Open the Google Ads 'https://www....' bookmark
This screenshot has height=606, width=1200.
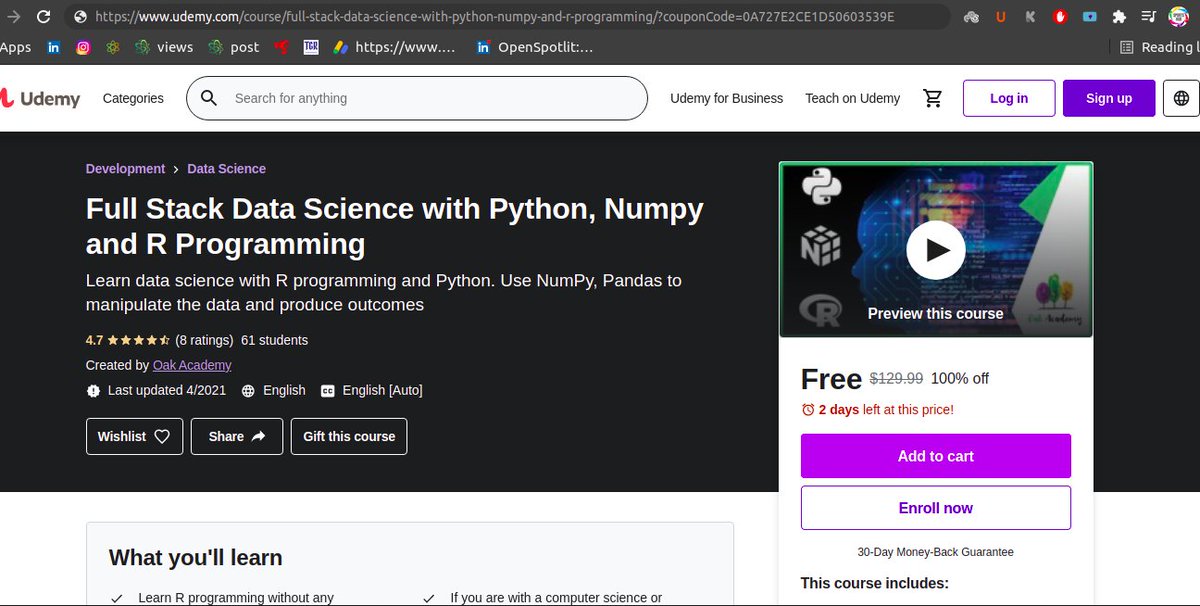[394, 47]
